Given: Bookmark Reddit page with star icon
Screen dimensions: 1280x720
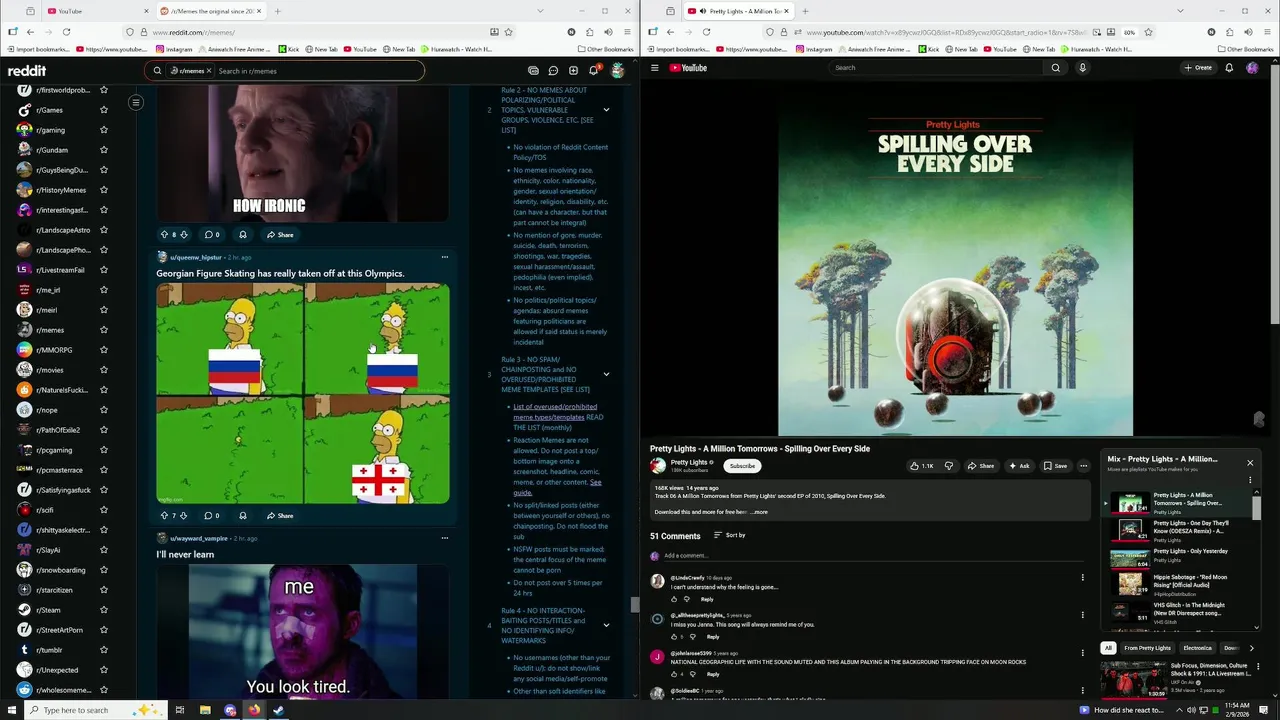Looking at the screenshot, I should point(508,32).
